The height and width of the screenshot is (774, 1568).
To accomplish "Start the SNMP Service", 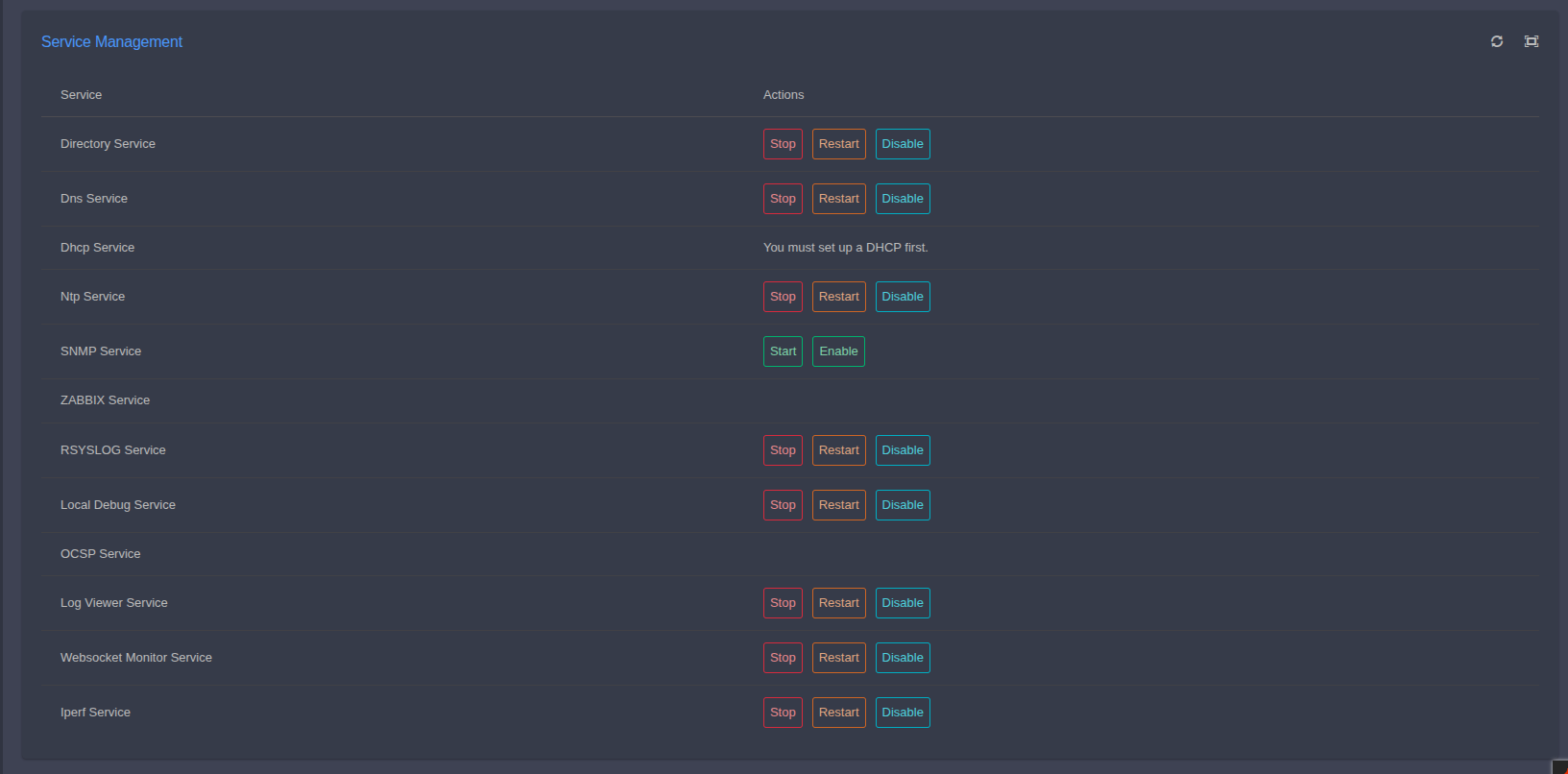I will point(783,351).
